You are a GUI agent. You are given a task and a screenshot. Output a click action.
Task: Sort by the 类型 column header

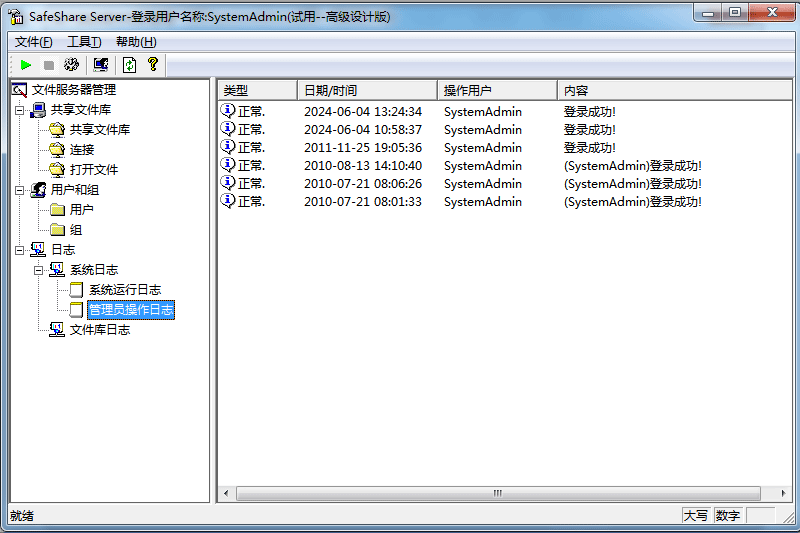pyautogui.click(x=258, y=91)
